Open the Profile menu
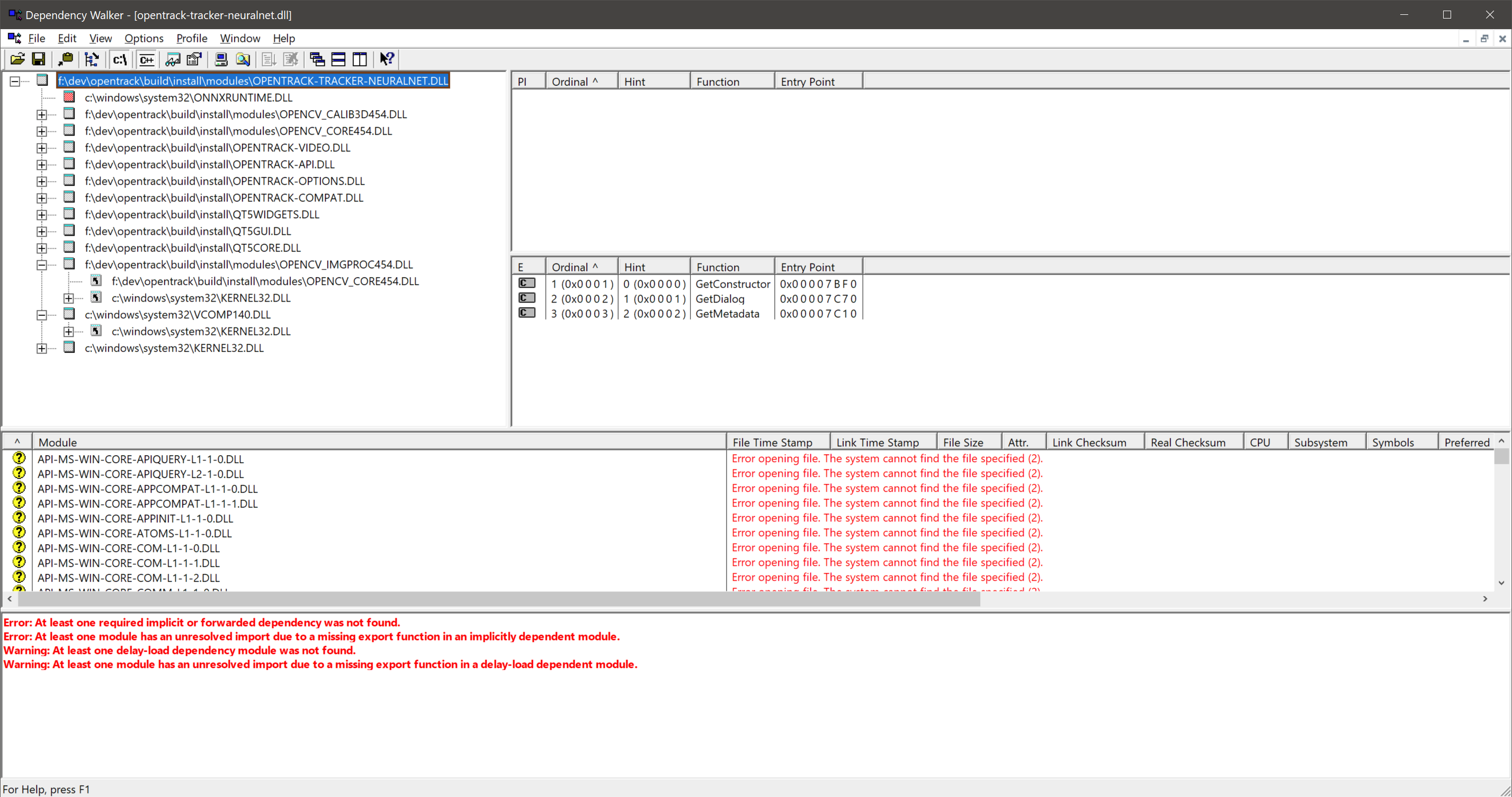Screen dimensions: 1512x797 pos(191,38)
